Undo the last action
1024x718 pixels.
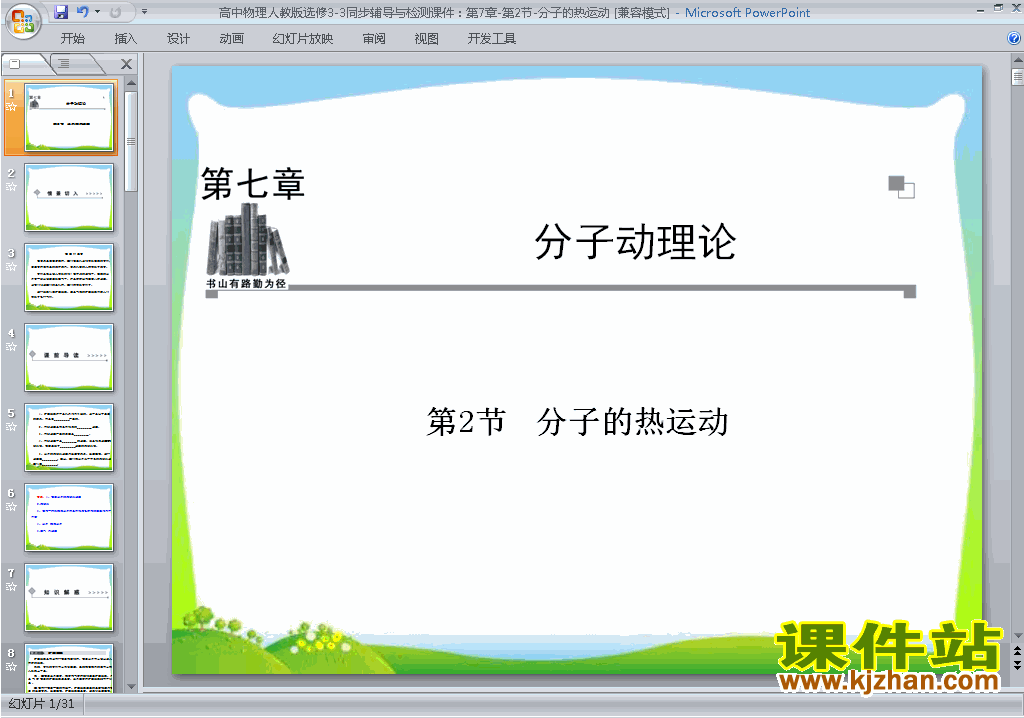[x=82, y=12]
